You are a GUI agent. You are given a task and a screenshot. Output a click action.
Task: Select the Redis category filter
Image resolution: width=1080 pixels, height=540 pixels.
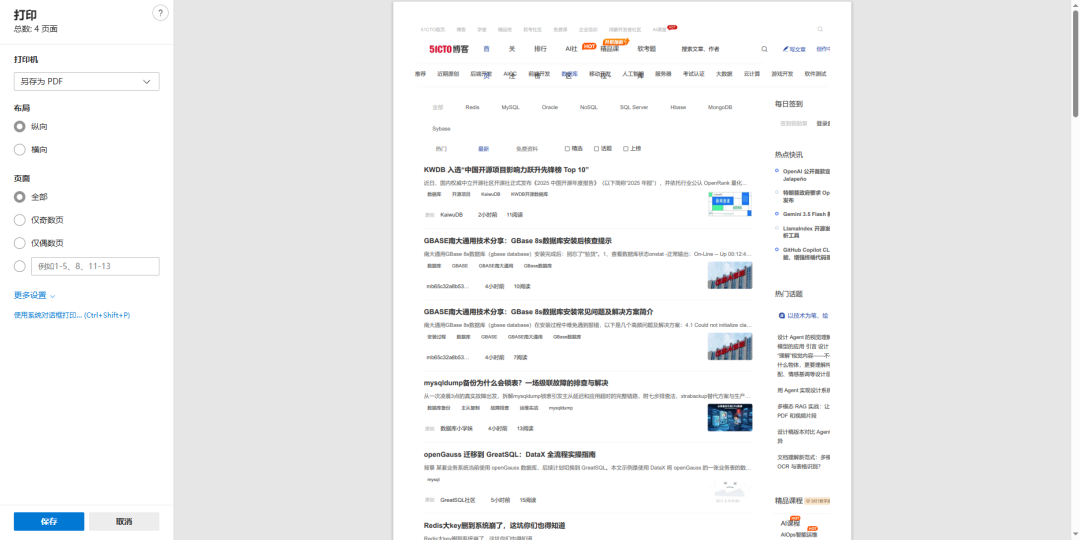[x=472, y=107]
